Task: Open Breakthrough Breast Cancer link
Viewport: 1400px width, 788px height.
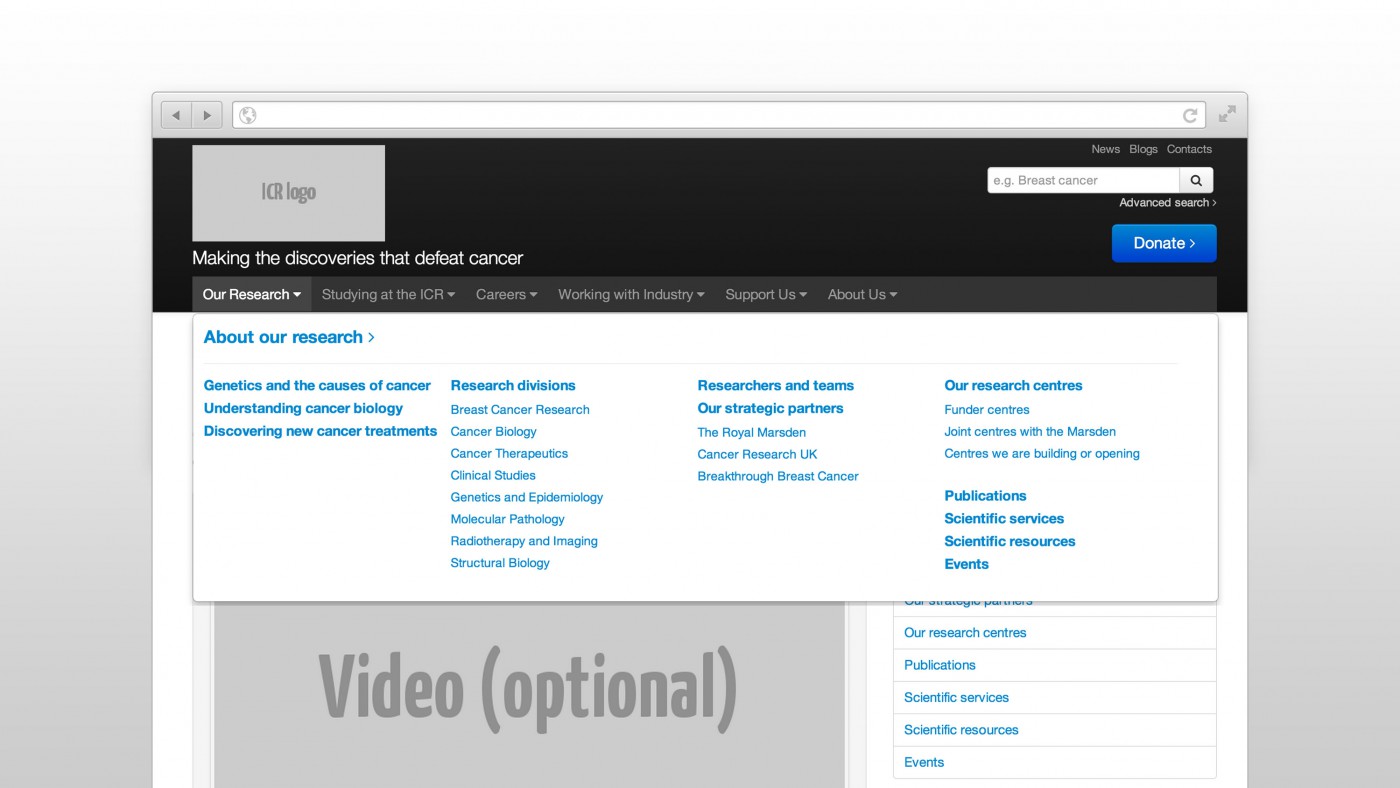Action: click(778, 476)
